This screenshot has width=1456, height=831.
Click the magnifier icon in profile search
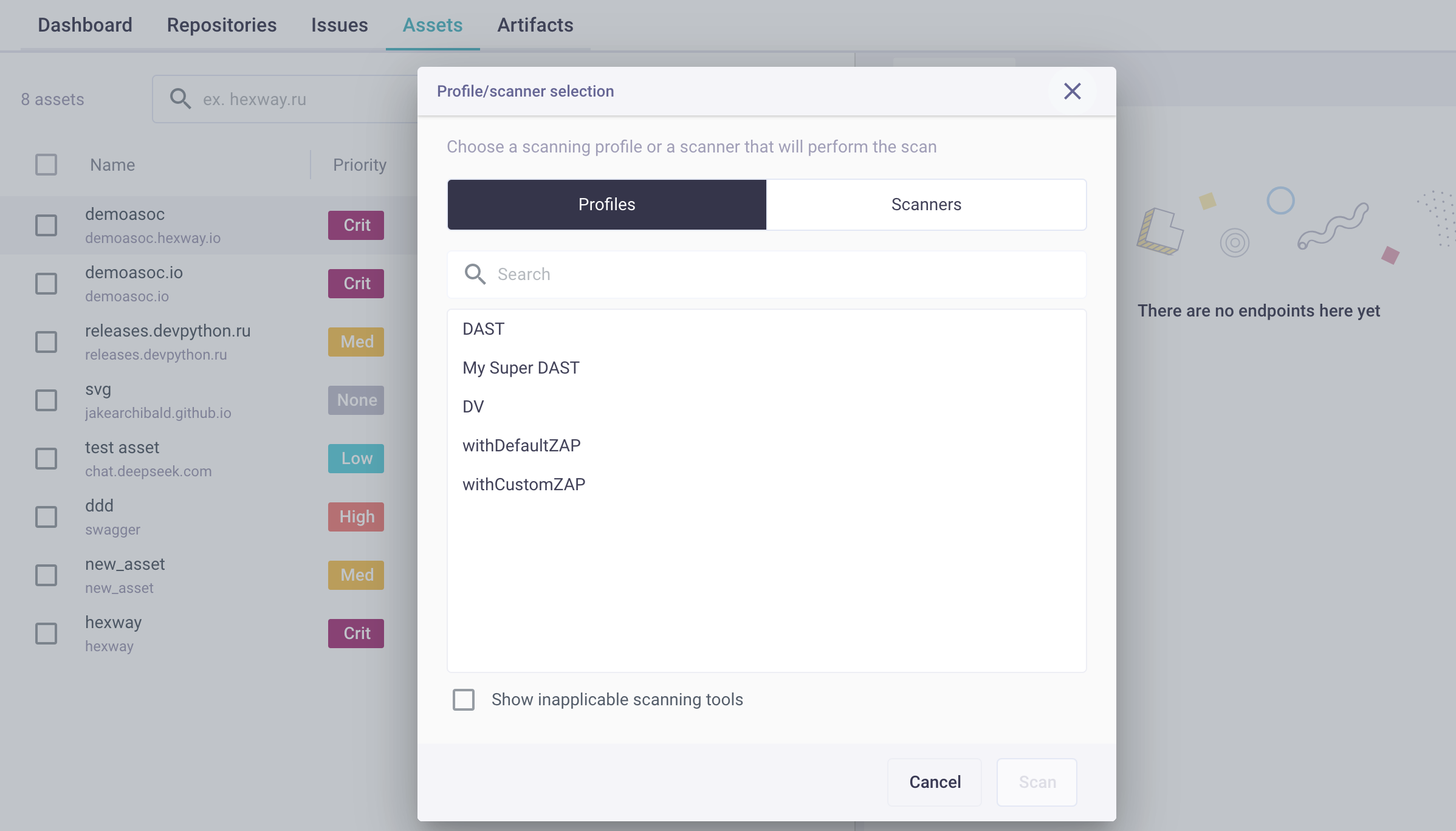[475, 275]
